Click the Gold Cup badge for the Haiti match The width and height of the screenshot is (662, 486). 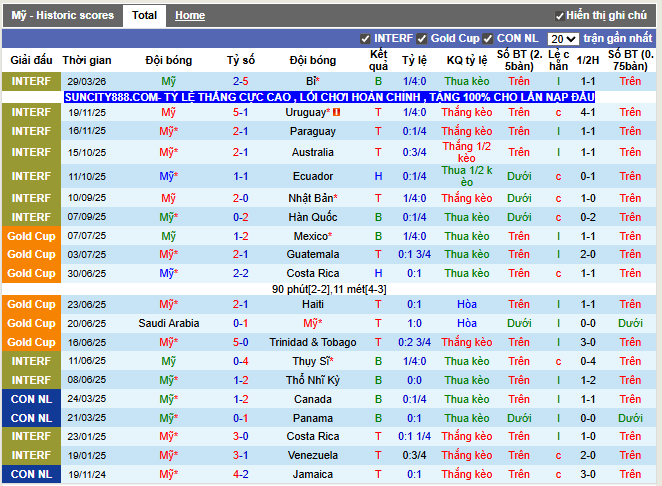31,304
